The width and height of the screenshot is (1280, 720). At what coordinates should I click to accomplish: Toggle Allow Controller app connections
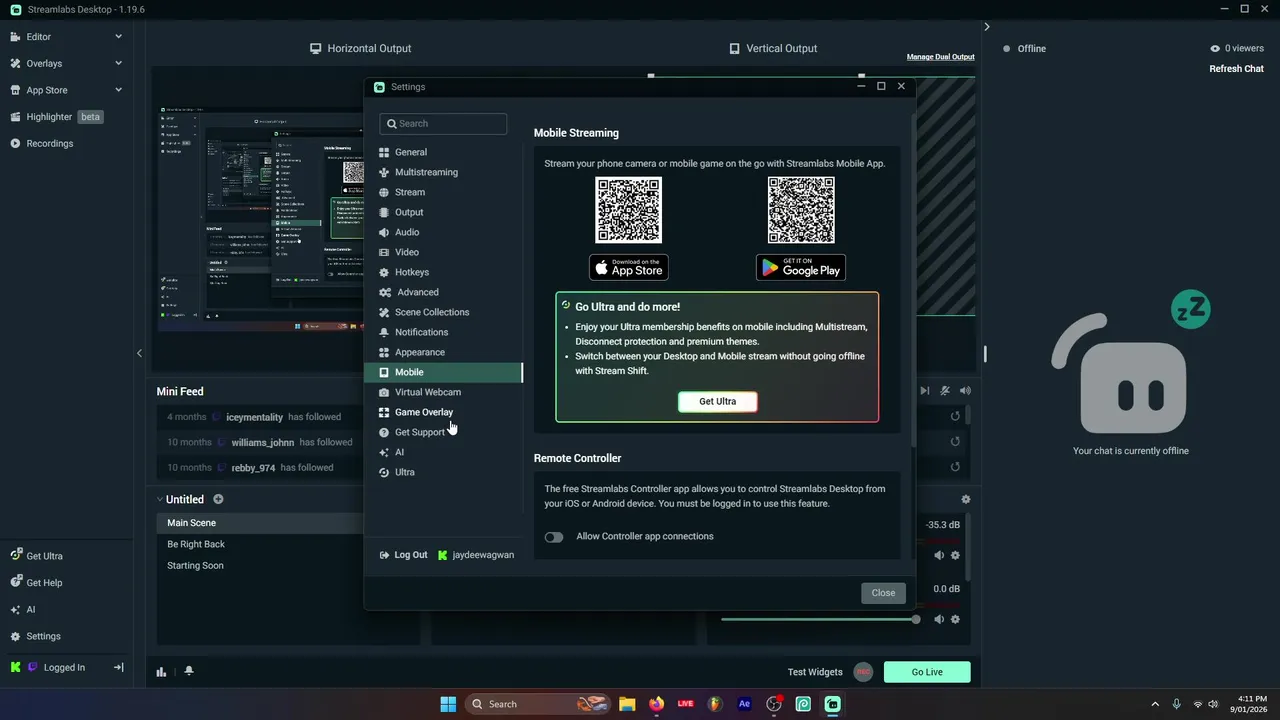click(x=554, y=537)
